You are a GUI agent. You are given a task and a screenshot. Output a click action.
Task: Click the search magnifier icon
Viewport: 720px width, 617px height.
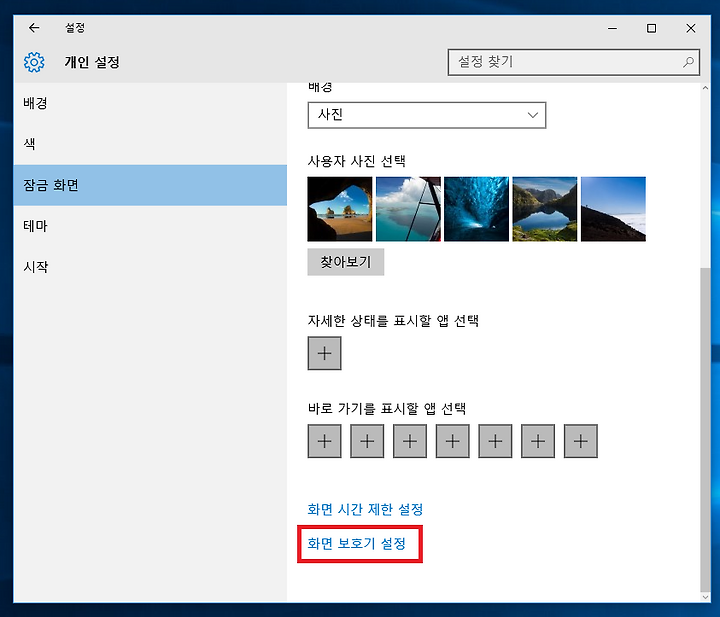[x=688, y=62]
